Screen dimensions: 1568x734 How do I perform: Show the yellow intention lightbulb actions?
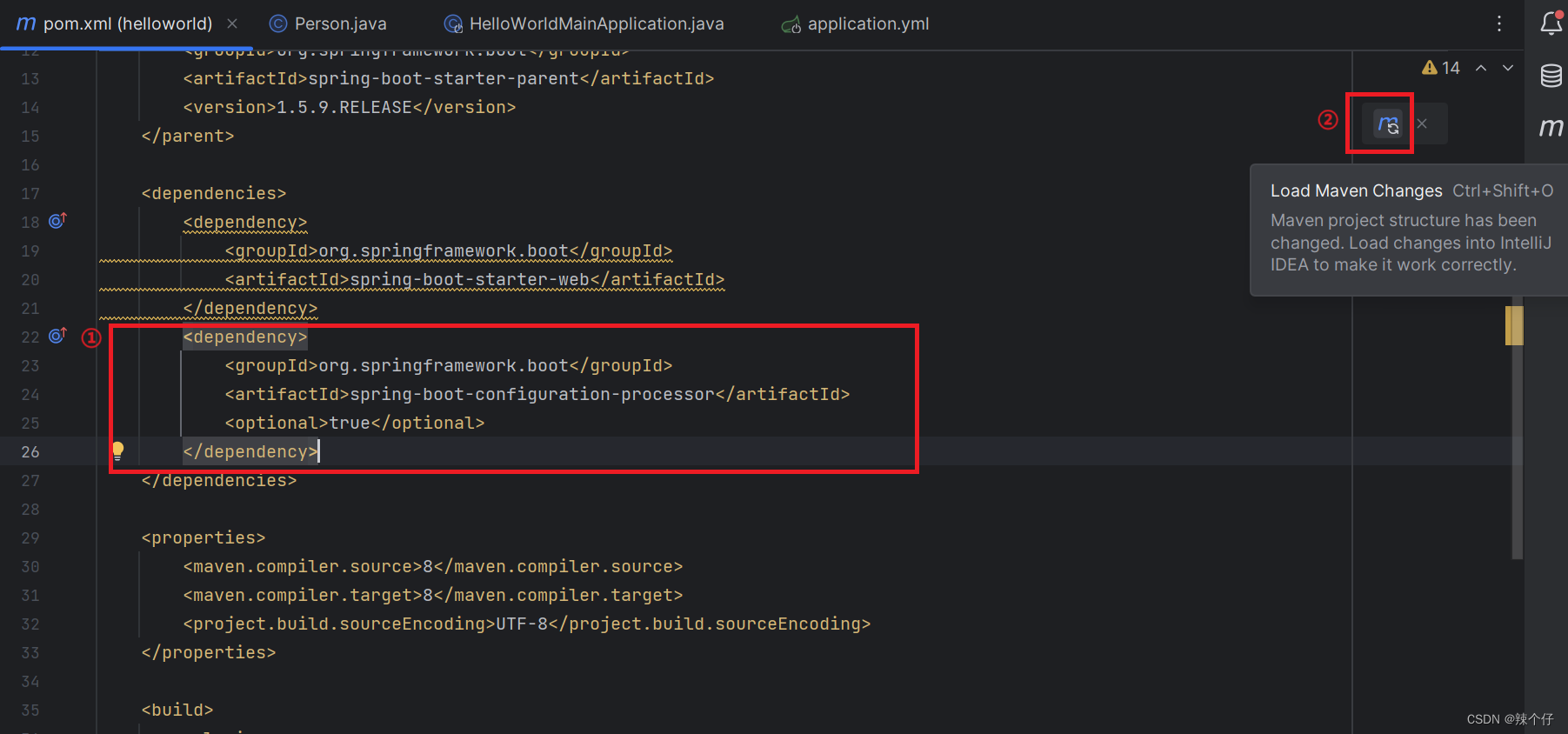tap(118, 450)
